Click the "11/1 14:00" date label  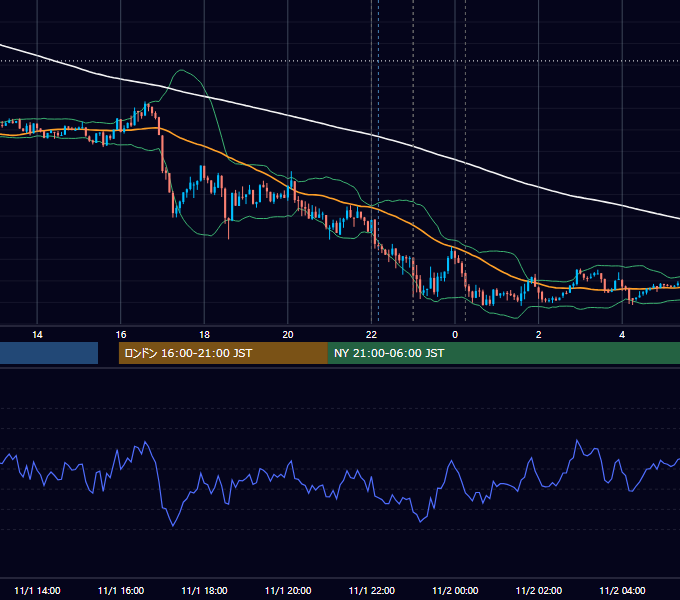click(x=37, y=590)
